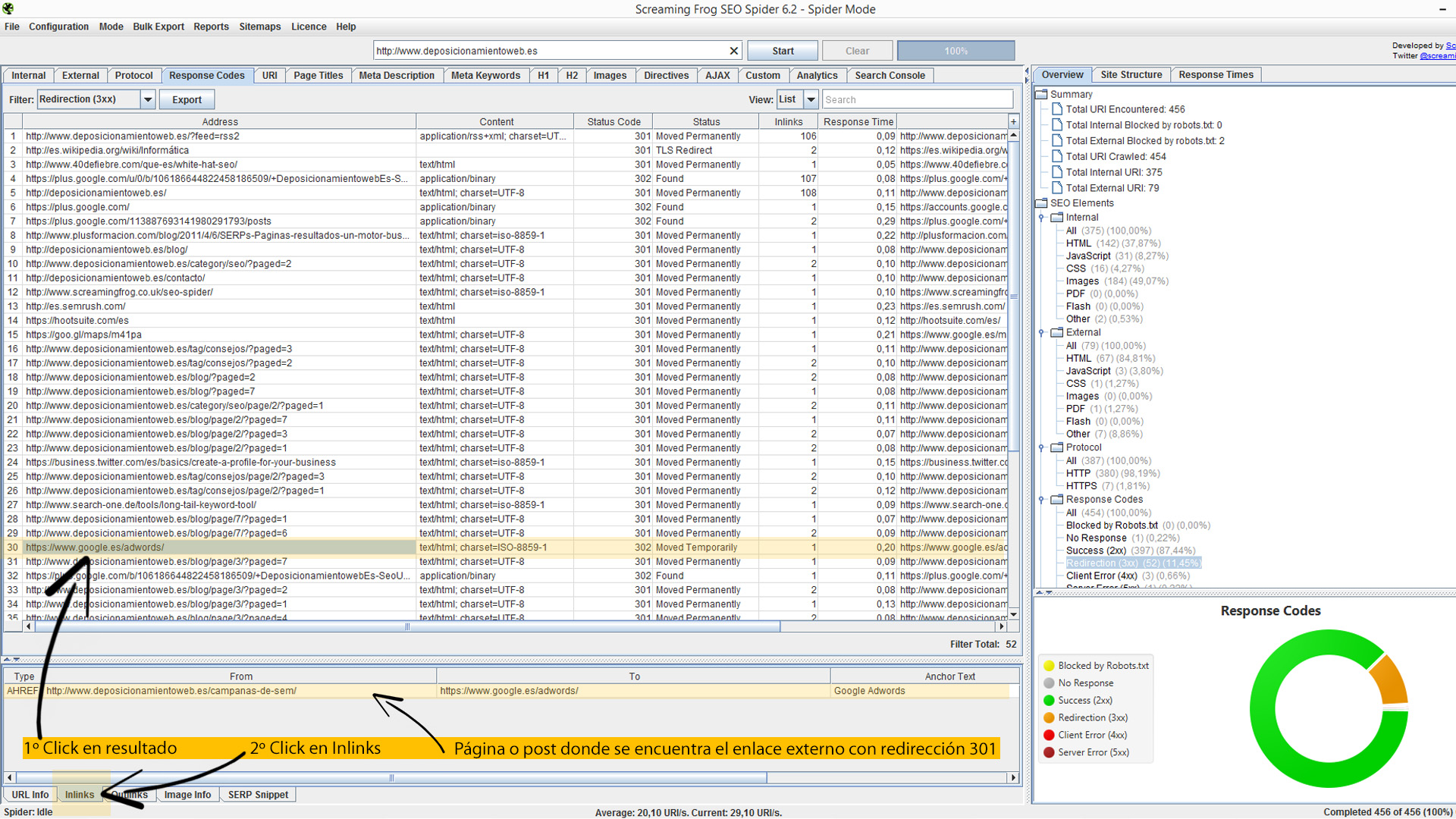Viewport: 1456px width, 819px height.
Task: Open the Filter dropdown arrow
Action: pos(148,99)
